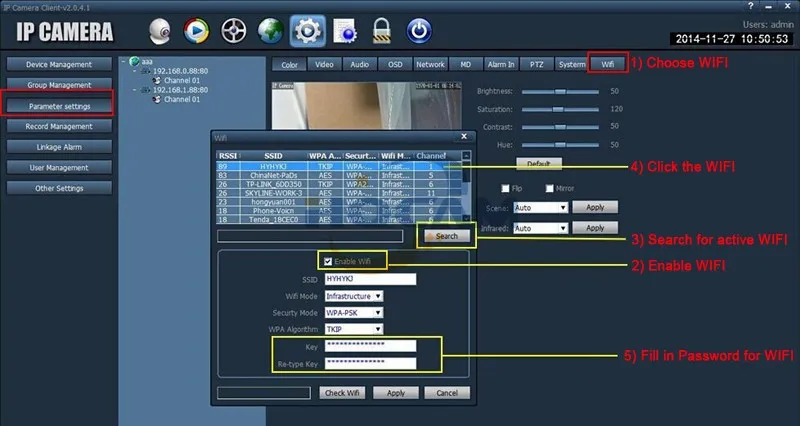
Task: Adjust the Contrast slider
Action: (560, 127)
